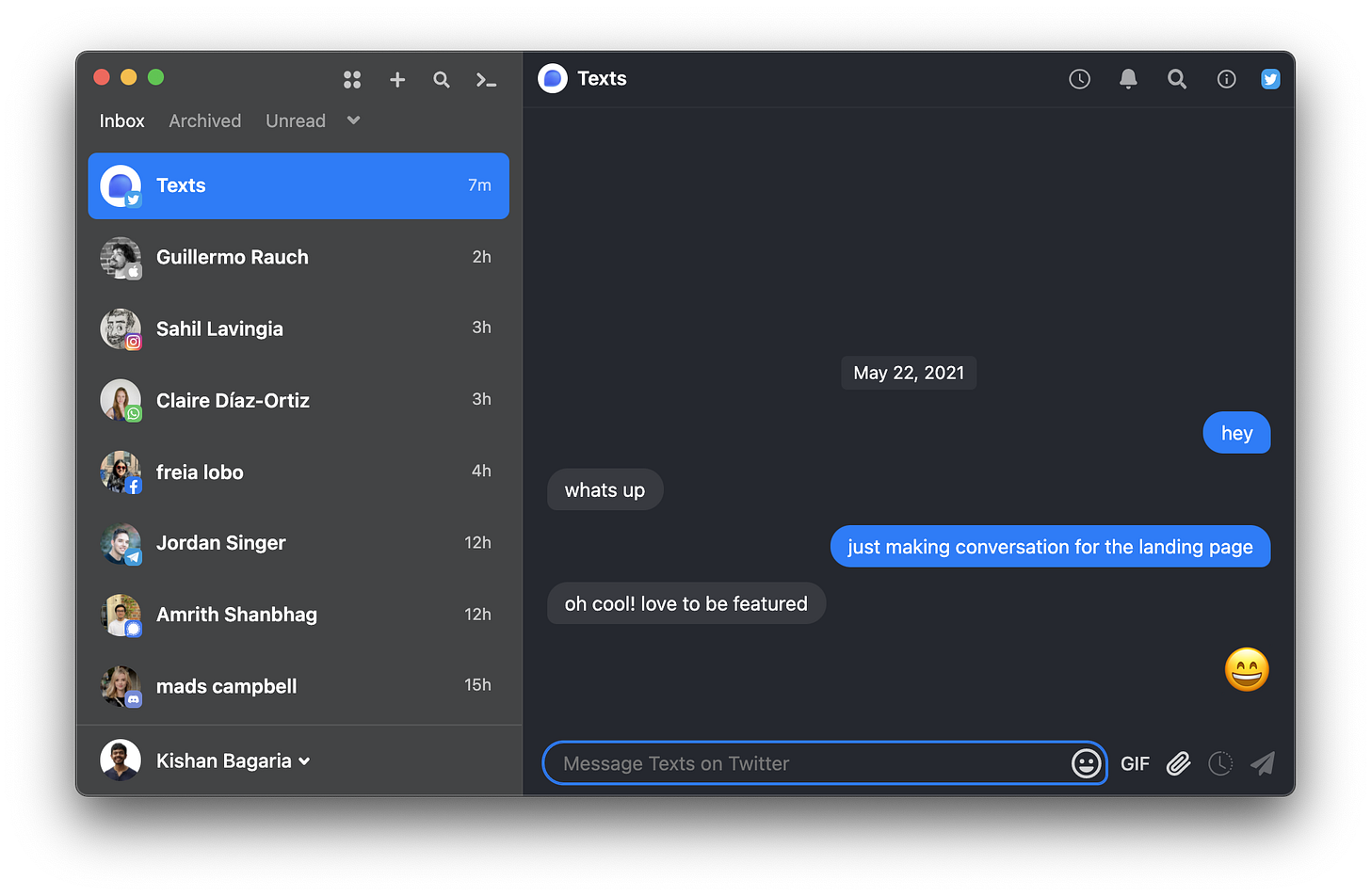Image resolution: width=1371 pixels, height=896 pixels.
Task: Open the emoji picker in message field
Action: point(1086,763)
